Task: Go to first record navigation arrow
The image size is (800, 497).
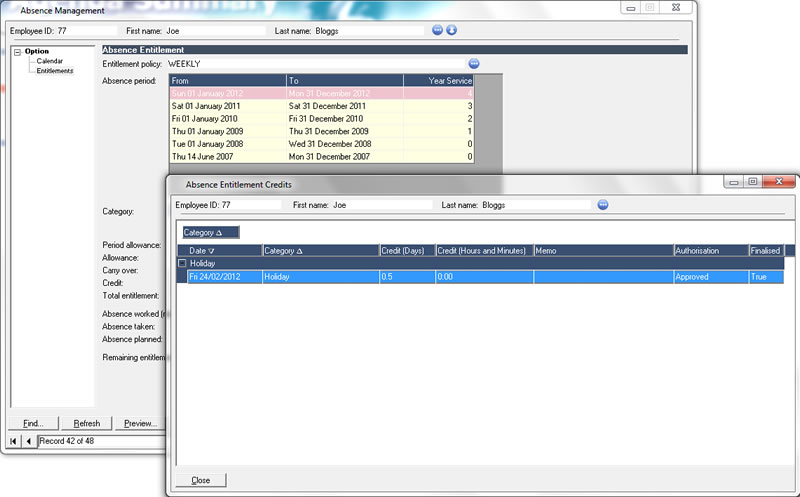Action: [14, 441]
